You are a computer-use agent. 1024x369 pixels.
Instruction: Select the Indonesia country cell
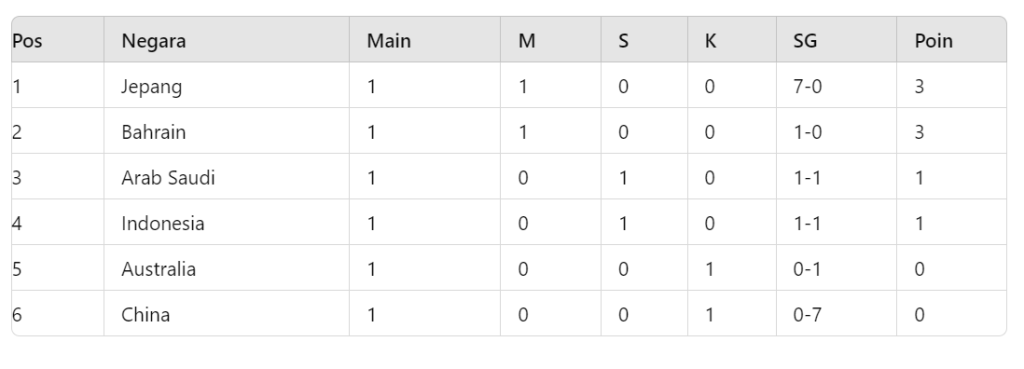(x=226, y=223)
